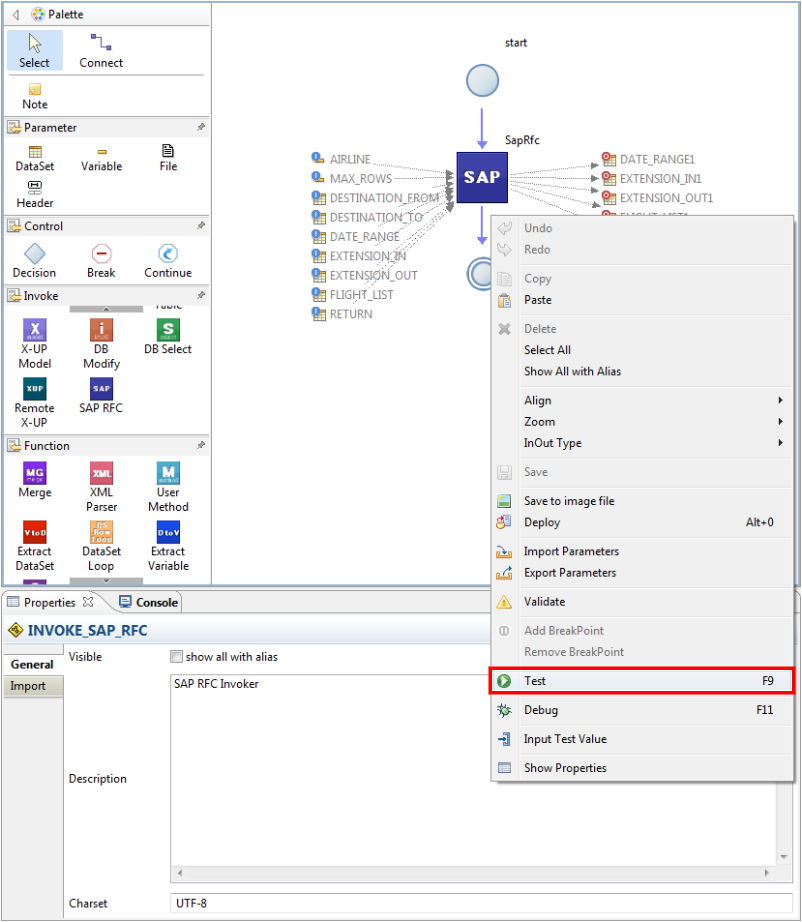802x922 pixels.
Task: Choose the Connect tool
Action: (x=101, y=51)
